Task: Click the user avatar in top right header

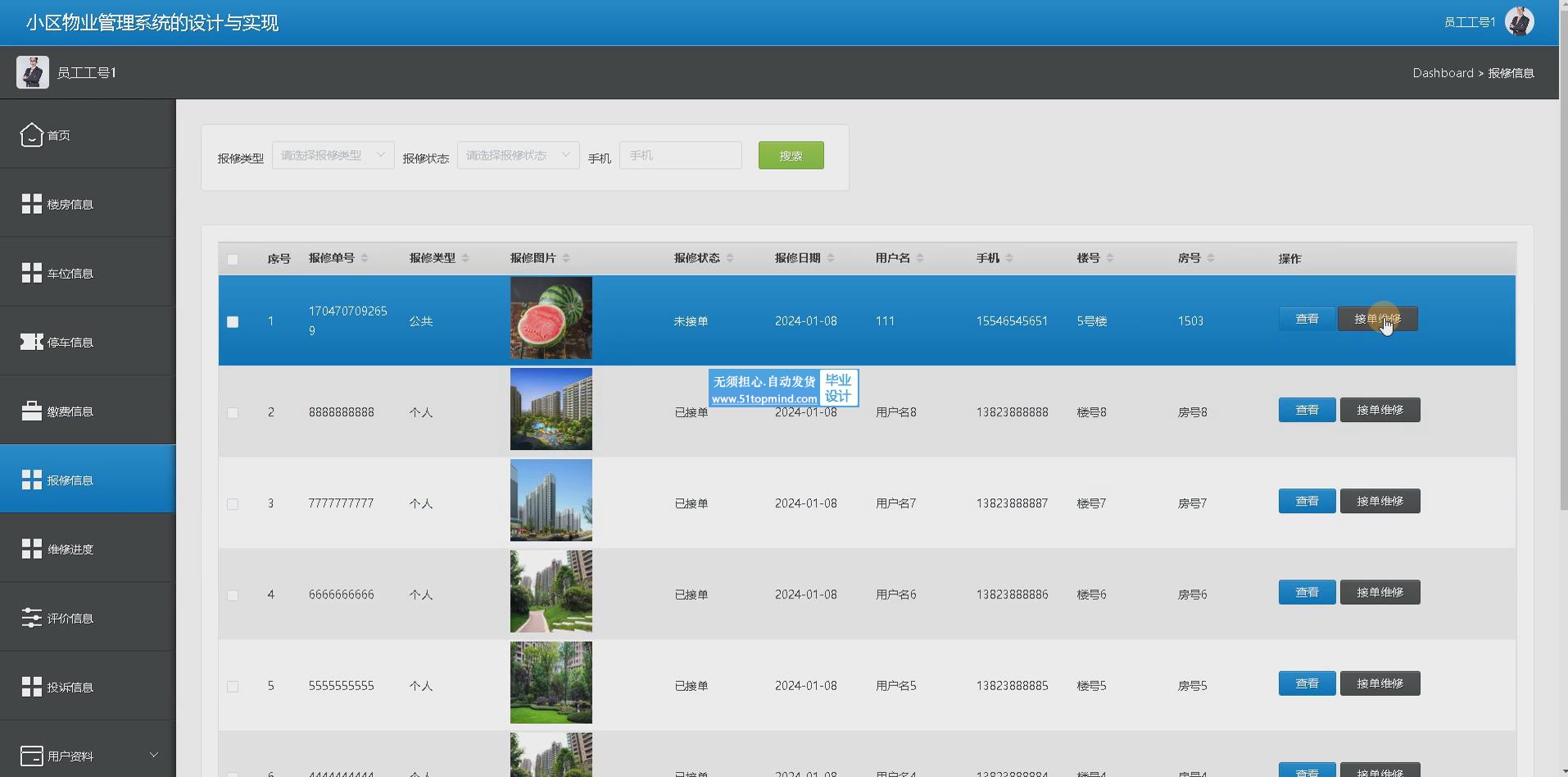Action: click(1520, 21)
